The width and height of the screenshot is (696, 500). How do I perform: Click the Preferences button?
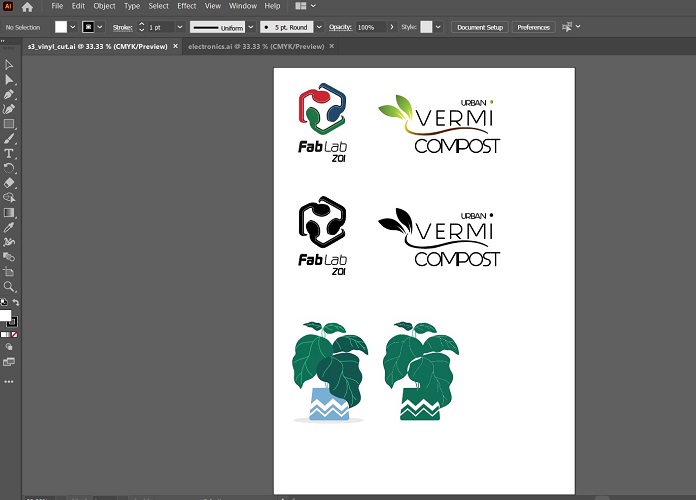[534, 27]
